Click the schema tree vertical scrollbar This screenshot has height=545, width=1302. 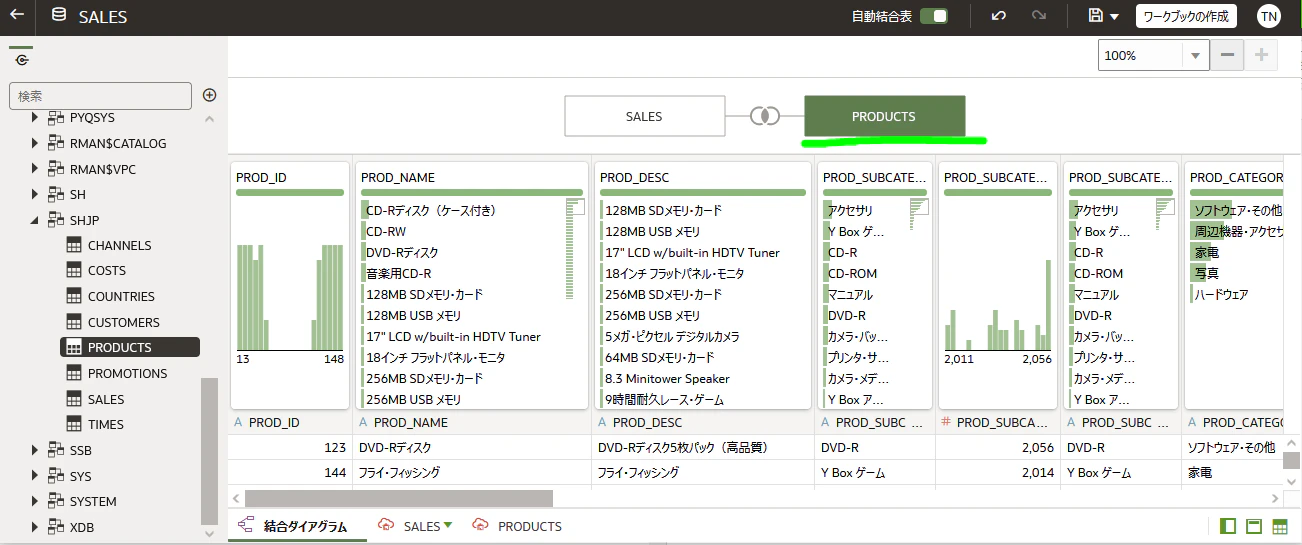coord(209,451)
